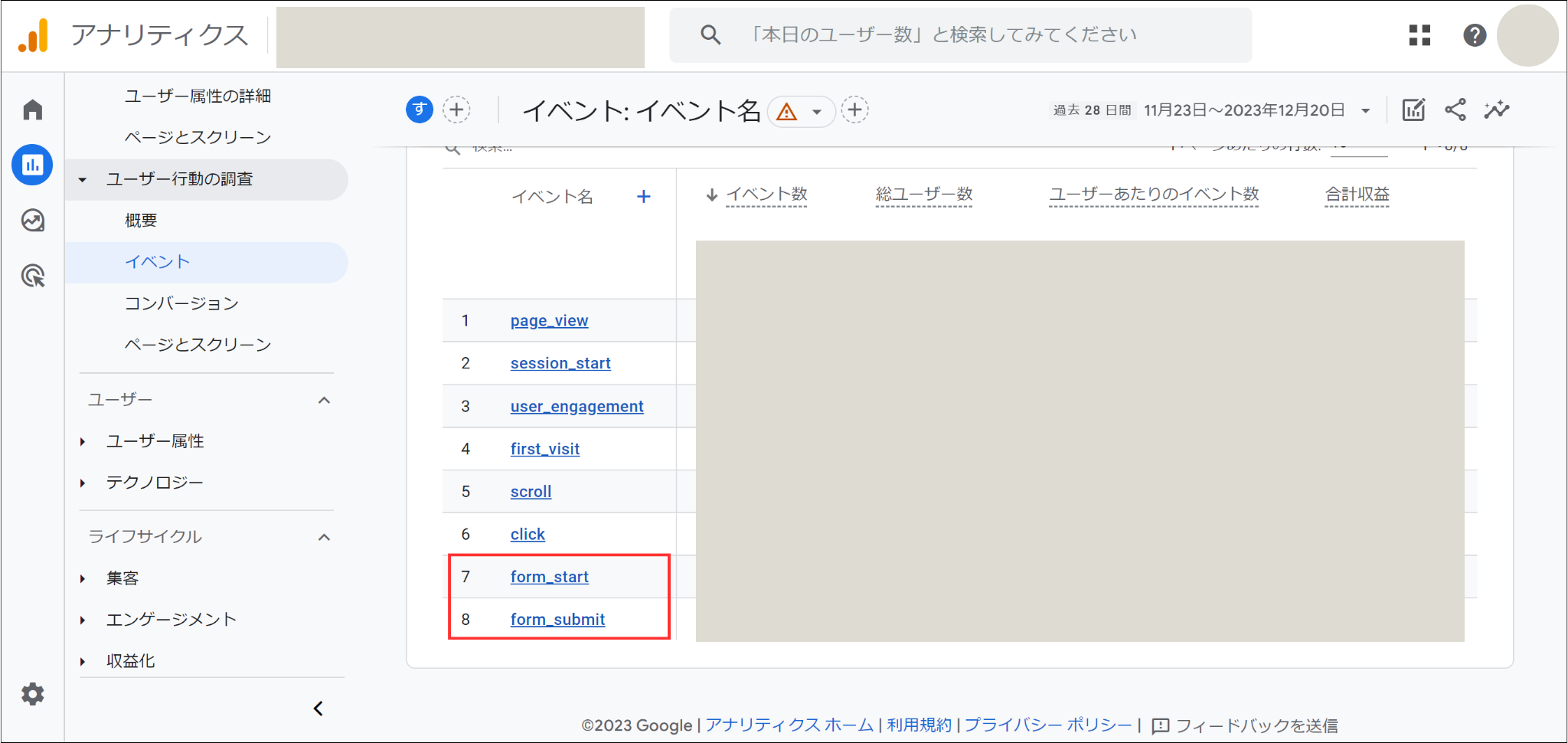The height and width of the screenshot is (743, 1568).
Task: Click the search magnifier icon in top bar
Action: [x=710, y=34]
